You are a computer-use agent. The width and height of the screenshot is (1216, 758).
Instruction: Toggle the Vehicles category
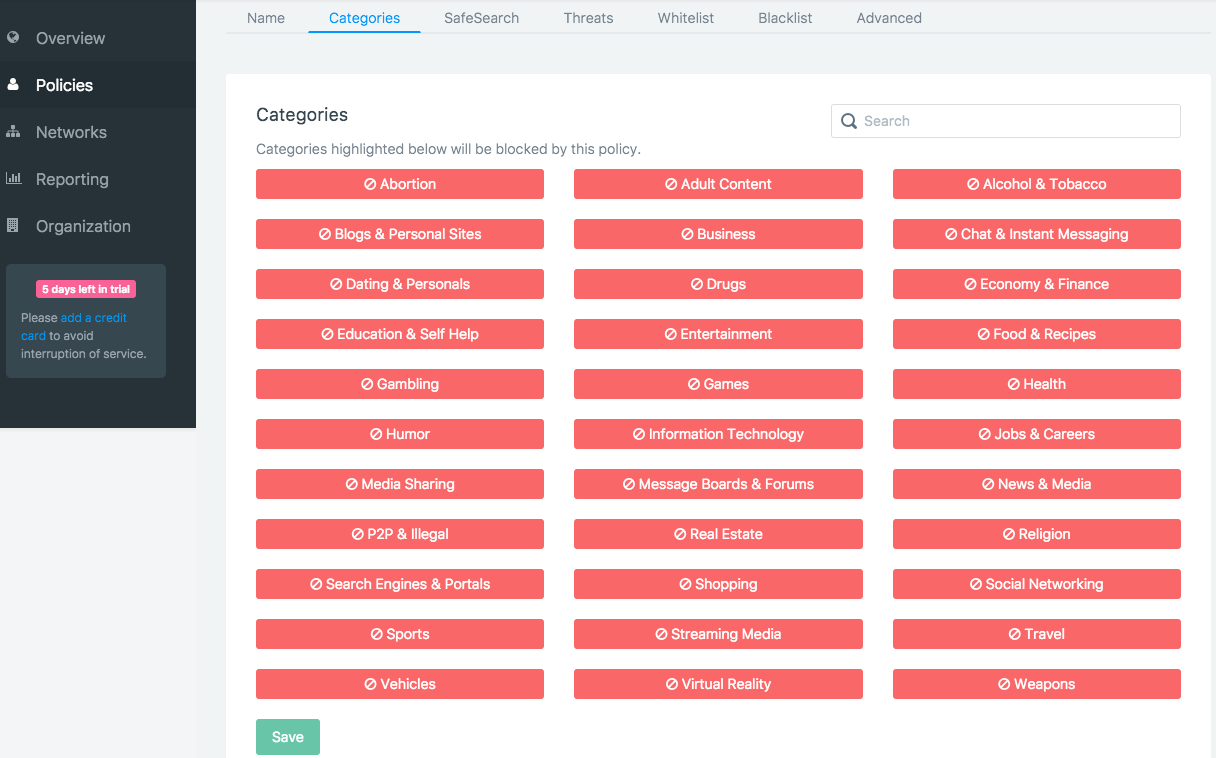click(x=400, y=684)
